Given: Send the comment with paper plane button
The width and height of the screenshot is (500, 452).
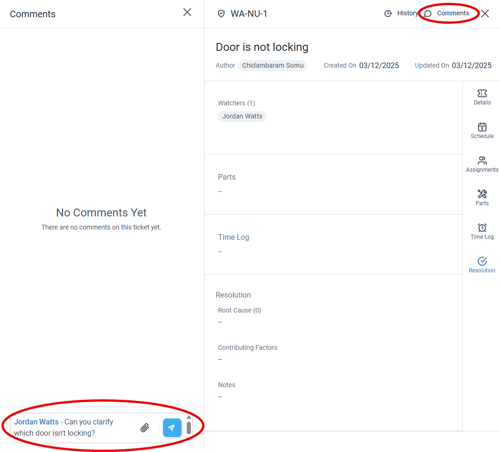Looking at the screenshot, I should (x=172, y=427).
